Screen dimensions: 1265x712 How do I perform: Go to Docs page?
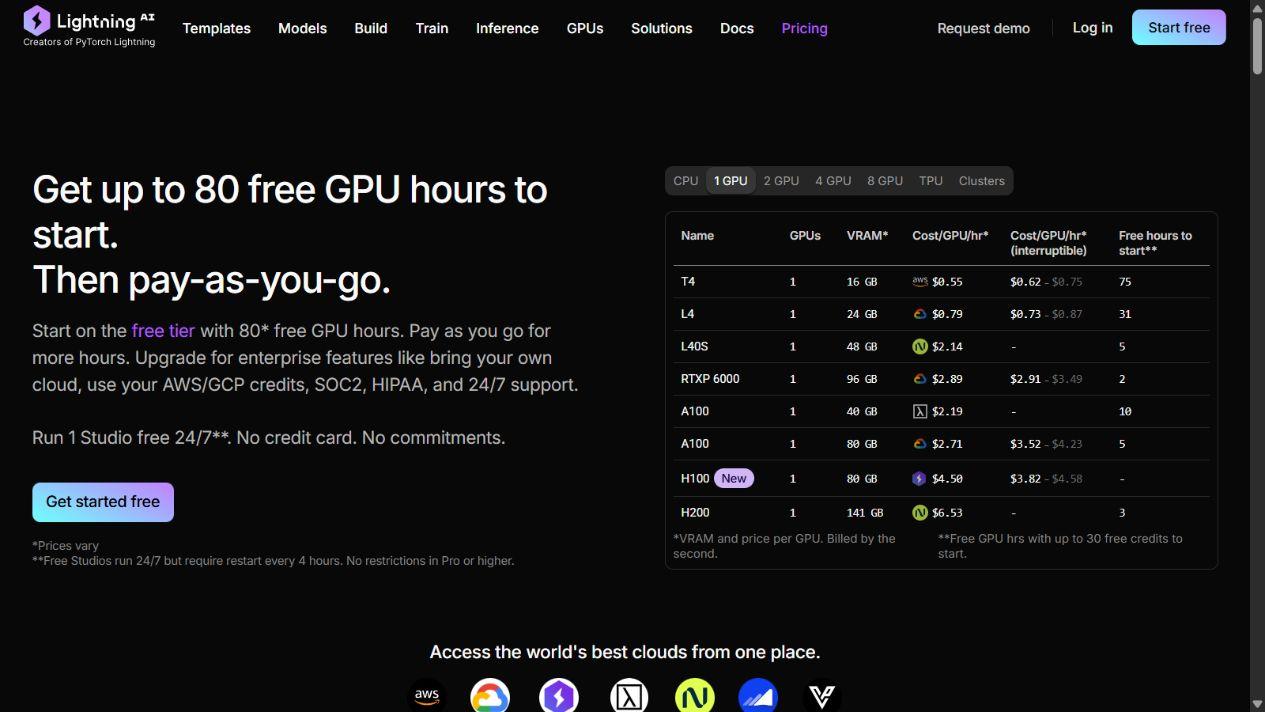[x=737, y=28]
